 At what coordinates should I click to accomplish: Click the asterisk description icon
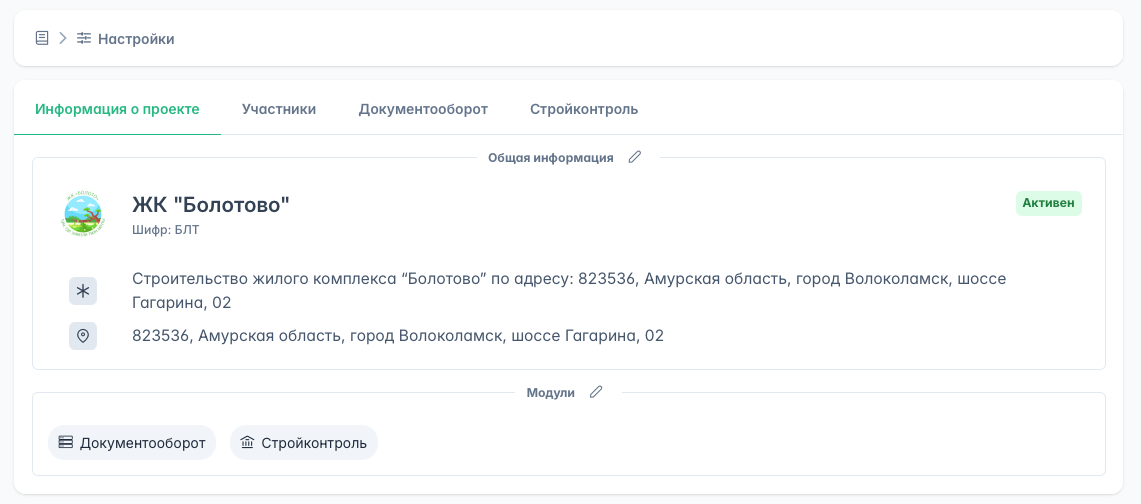click(x=83, y=291)
